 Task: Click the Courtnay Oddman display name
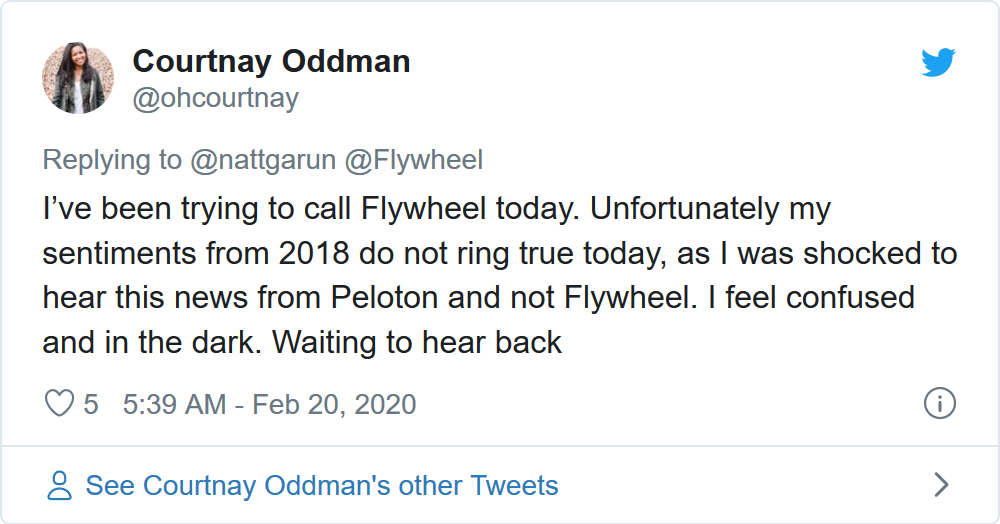click(x=271, y=61)
